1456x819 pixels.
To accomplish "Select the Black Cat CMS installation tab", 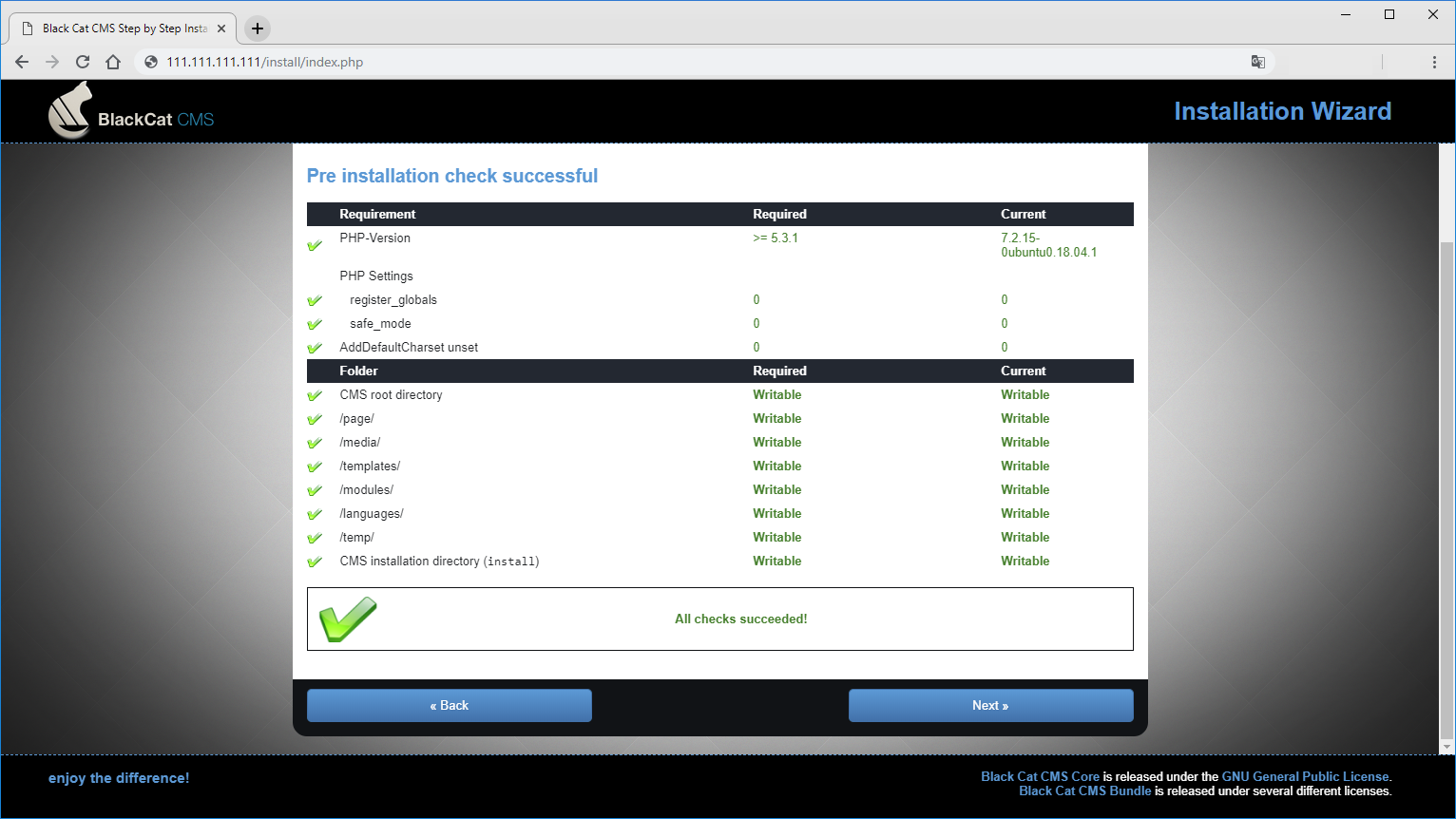I will (124, 29).
